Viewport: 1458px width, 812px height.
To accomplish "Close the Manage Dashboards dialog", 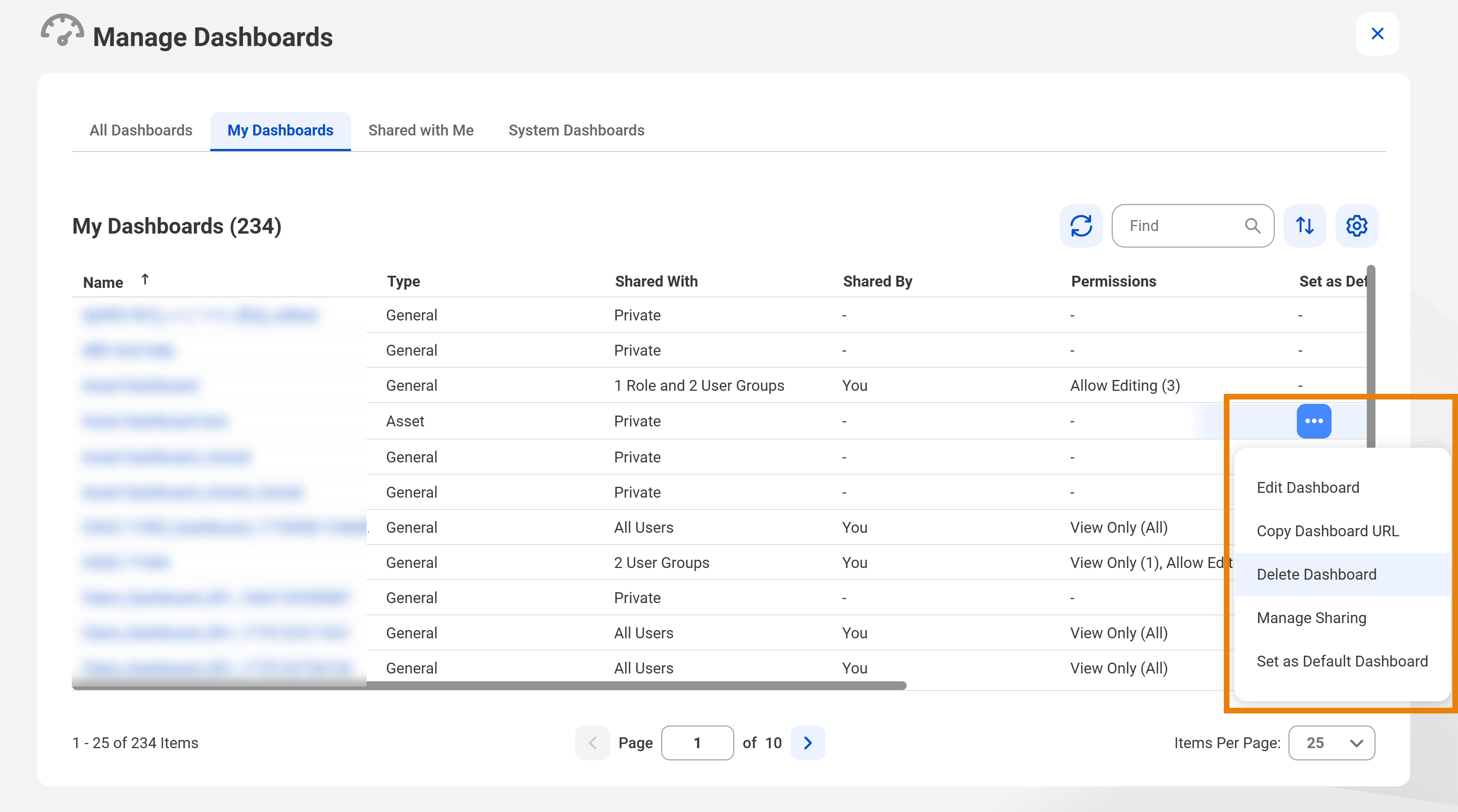I will pos(1378,34).
